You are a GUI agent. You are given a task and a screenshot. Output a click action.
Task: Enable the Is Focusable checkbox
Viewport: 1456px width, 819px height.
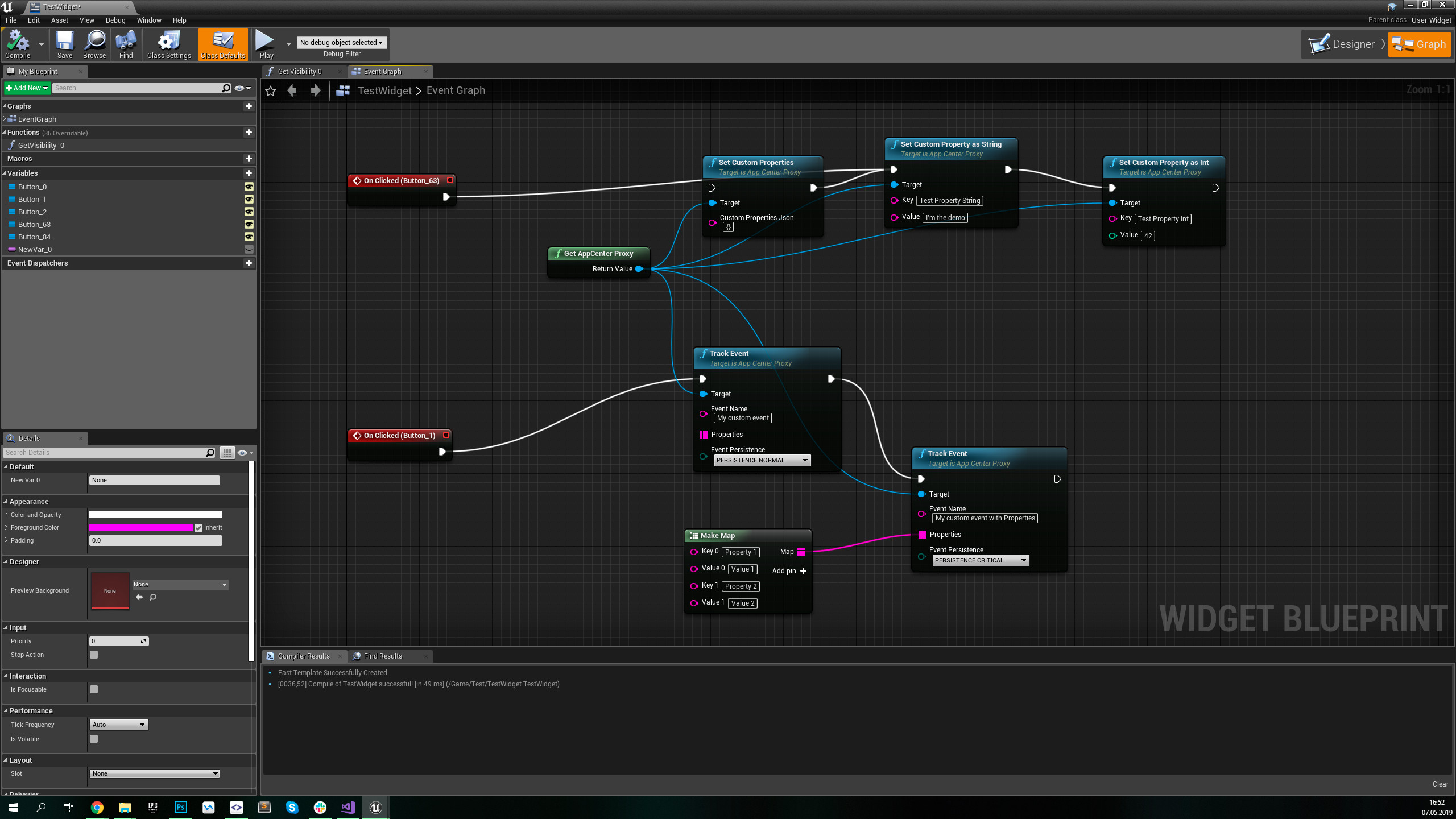[94, 689]
